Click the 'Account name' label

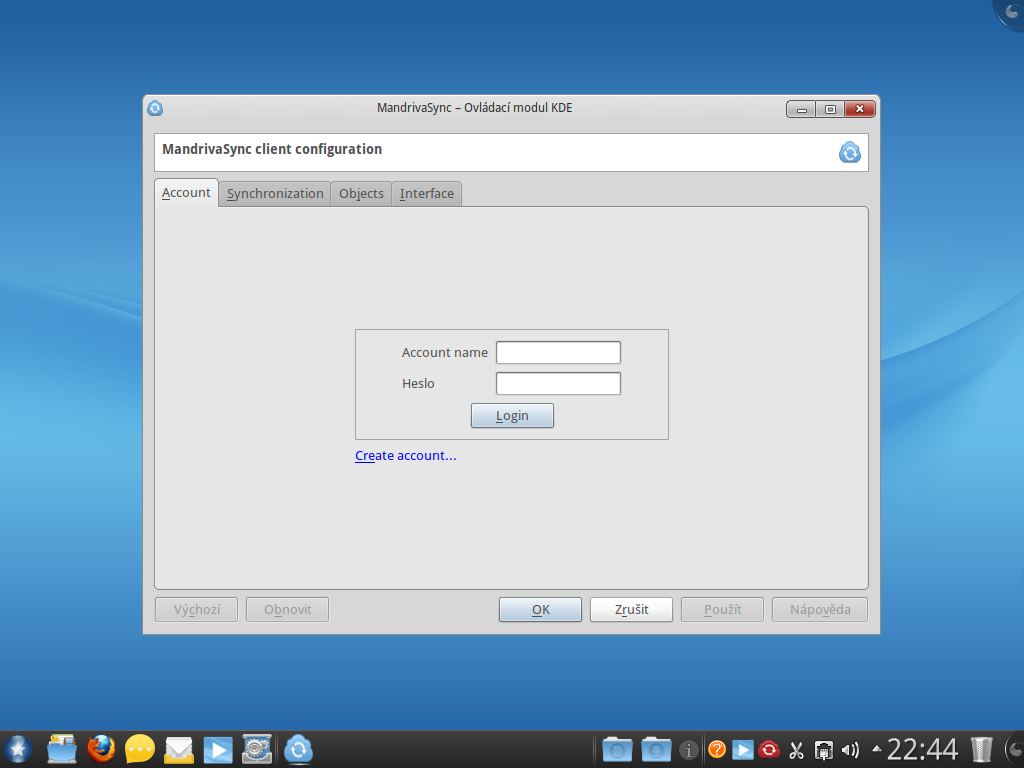click(445, 353)
